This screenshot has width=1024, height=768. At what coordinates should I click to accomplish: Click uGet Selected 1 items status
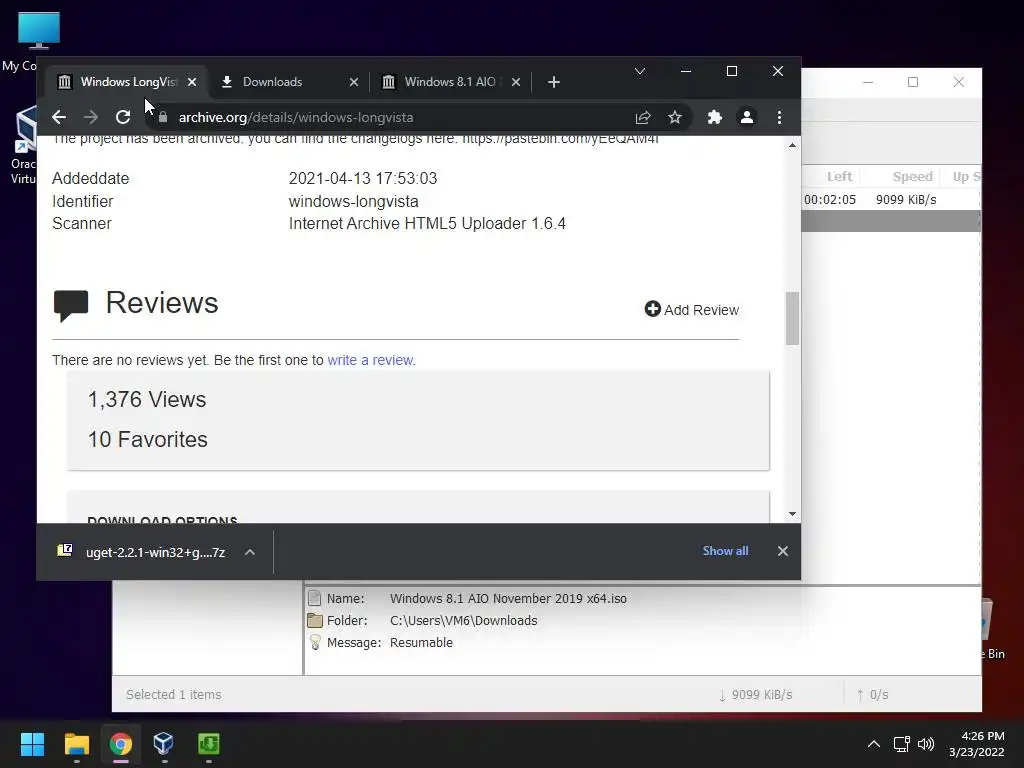point(174,695)
